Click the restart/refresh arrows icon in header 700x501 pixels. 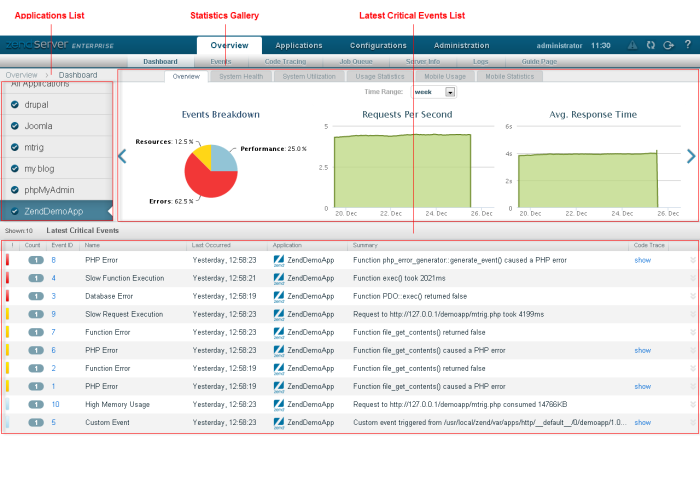click(651, 45)
